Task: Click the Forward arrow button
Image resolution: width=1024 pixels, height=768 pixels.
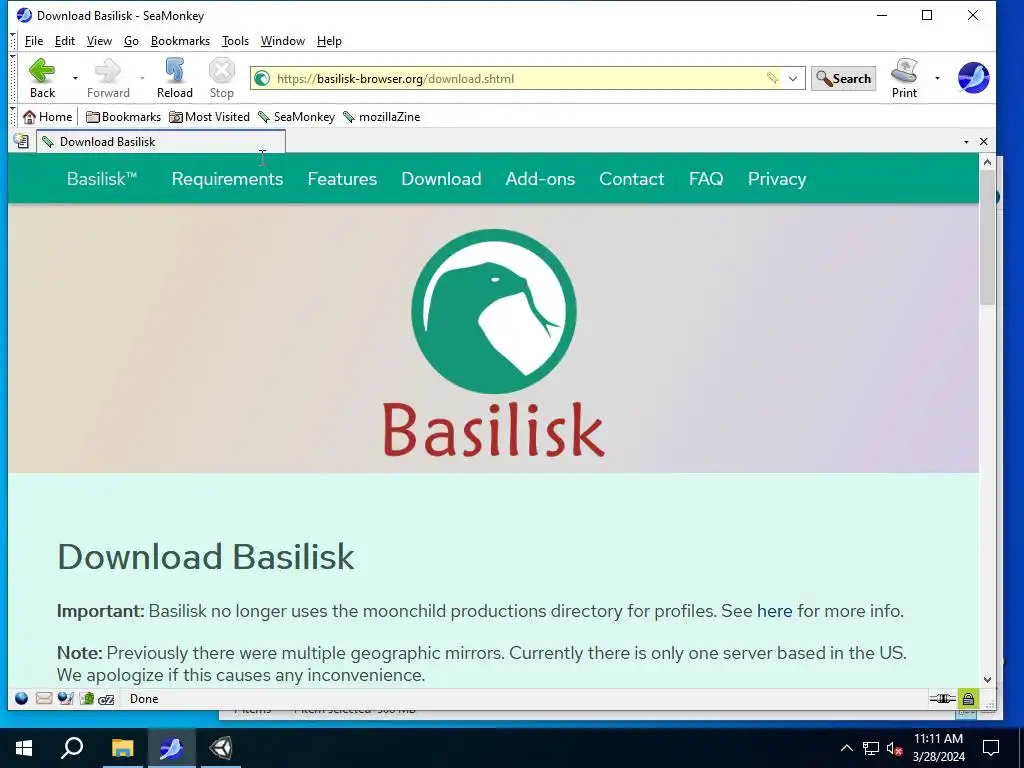Action: pos(108,78)
